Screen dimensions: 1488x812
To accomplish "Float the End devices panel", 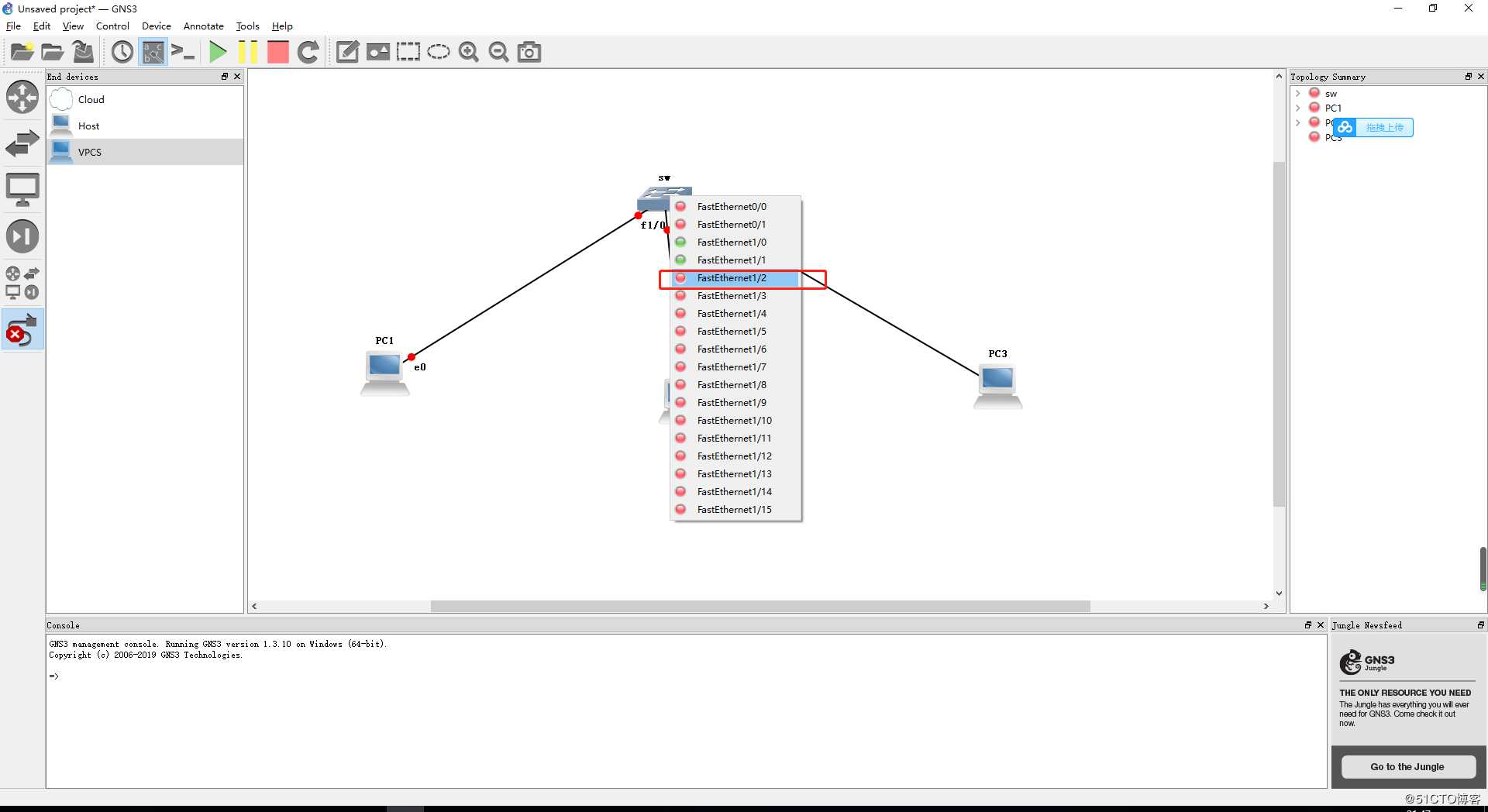I will 225,76.
